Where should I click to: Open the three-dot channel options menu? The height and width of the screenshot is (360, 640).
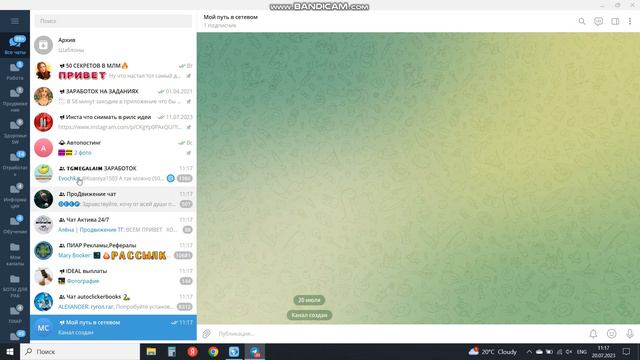point(630,21)
